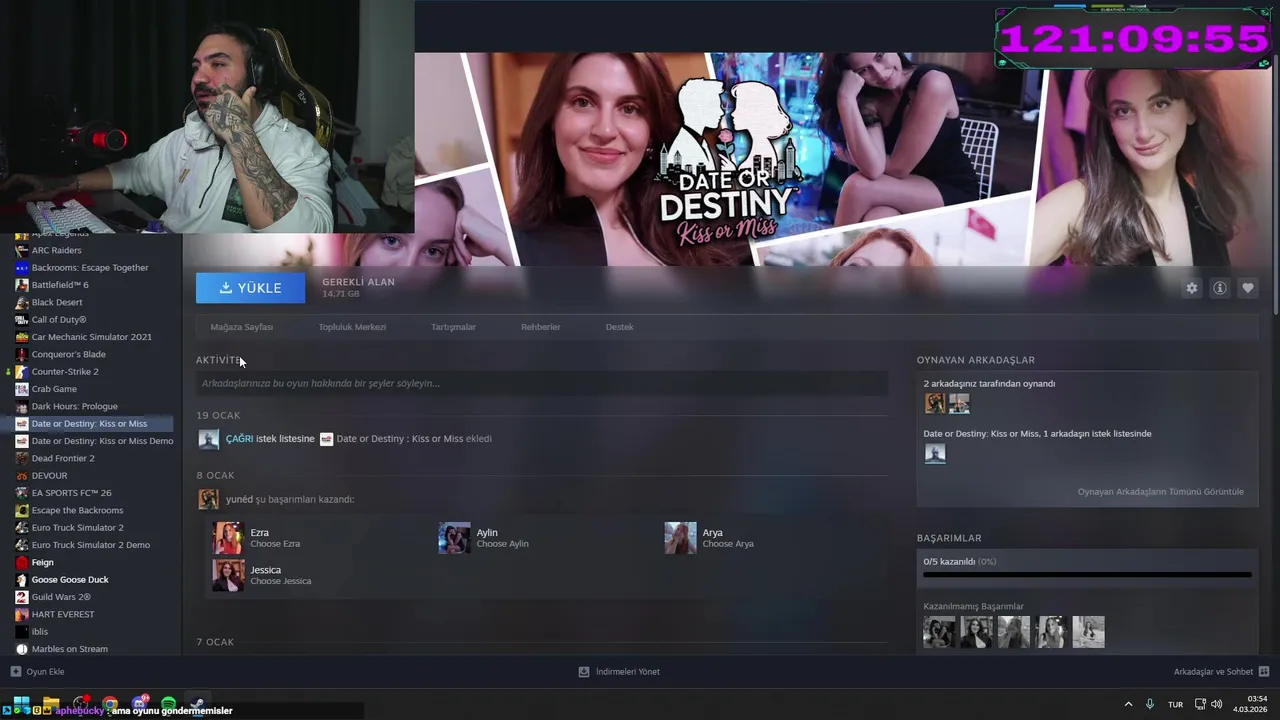Image resolution: width=1280 pixels, height=720 pixels.
Task: View the Arya achievement thumbnail
Action: (x=680, y=538)
